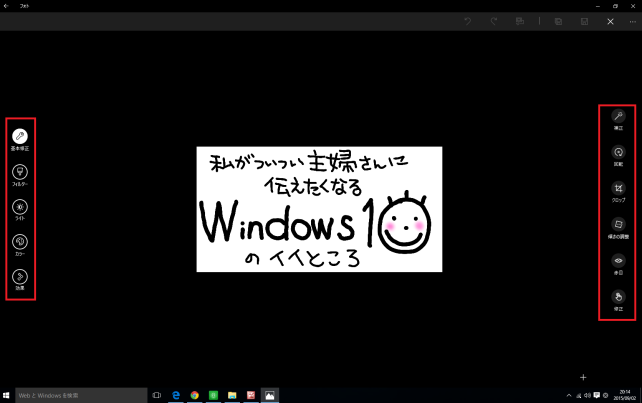Open the red app on the taskbar

tap(251, 395)
